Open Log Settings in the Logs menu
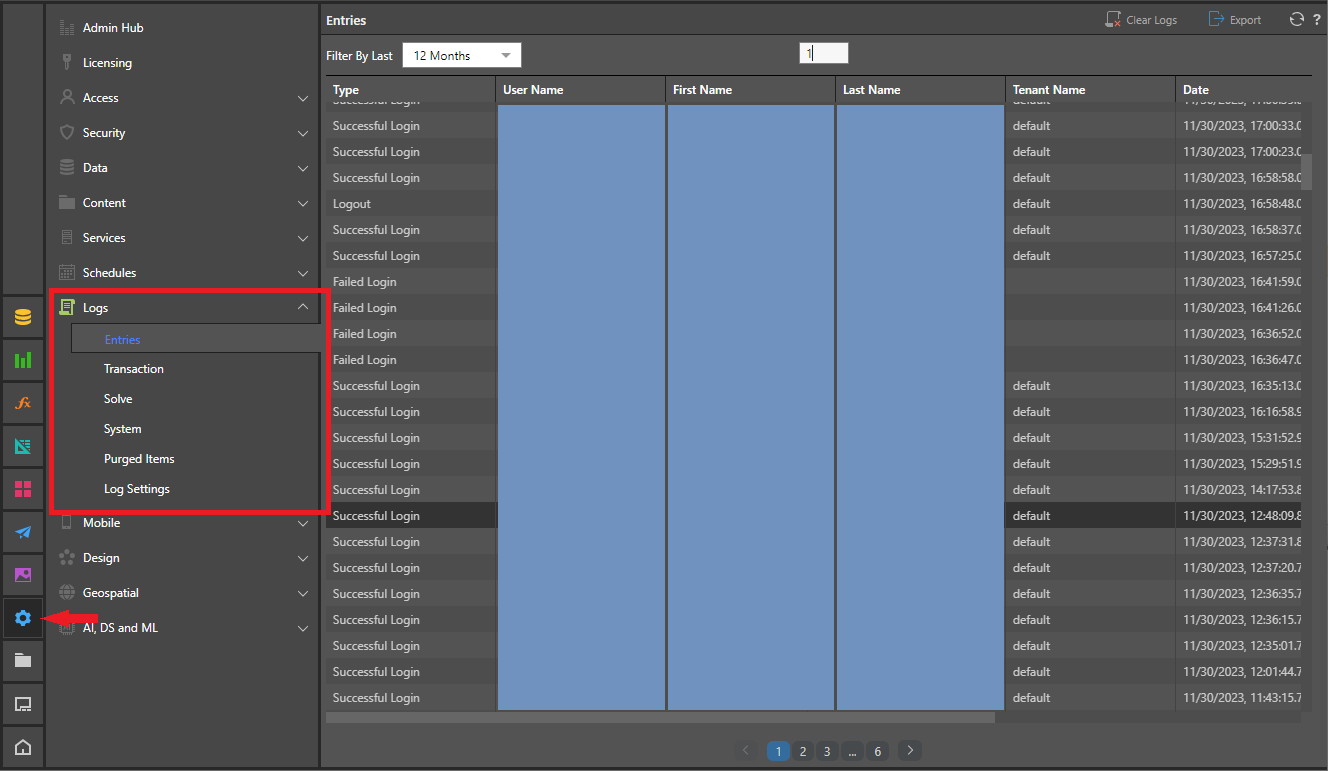Image resolution: width=1328 pixels, height=771 pixels. 137,489
